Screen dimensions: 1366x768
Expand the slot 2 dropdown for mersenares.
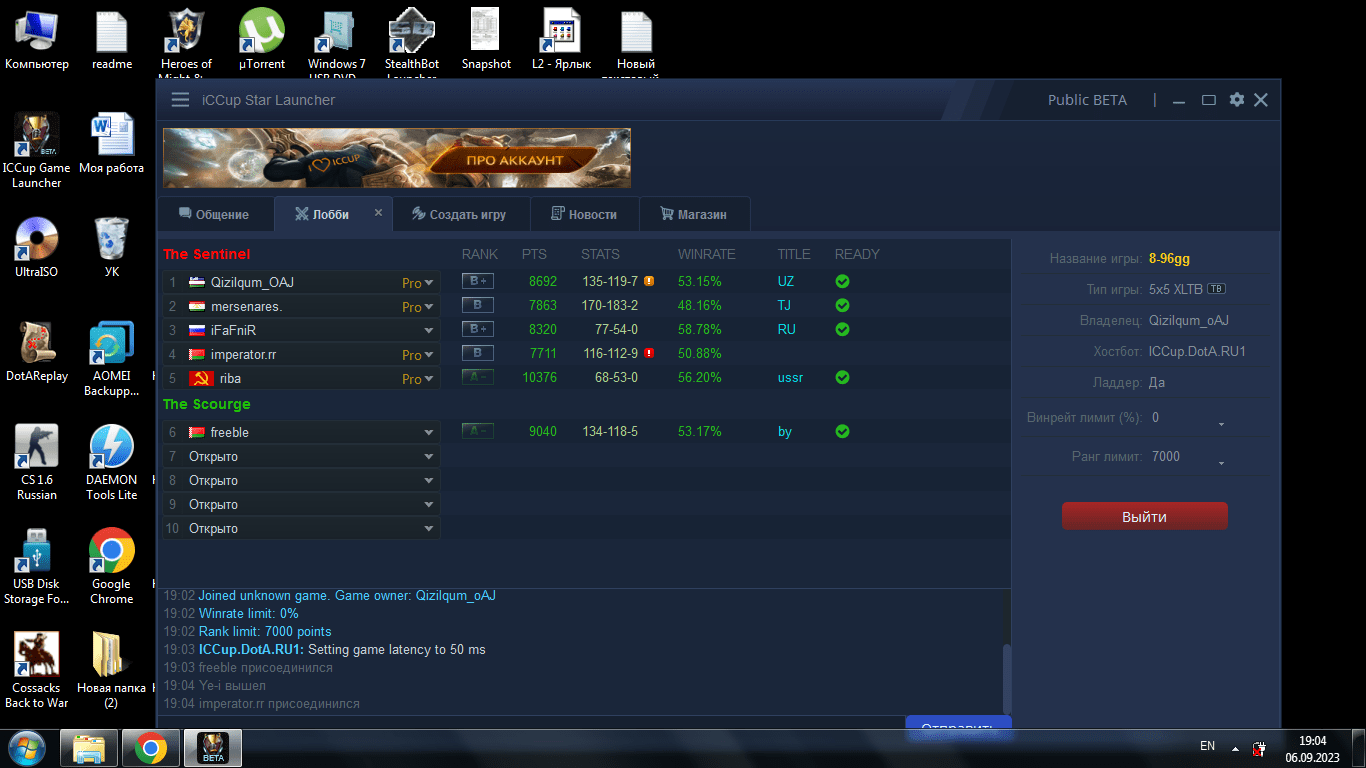429,307
